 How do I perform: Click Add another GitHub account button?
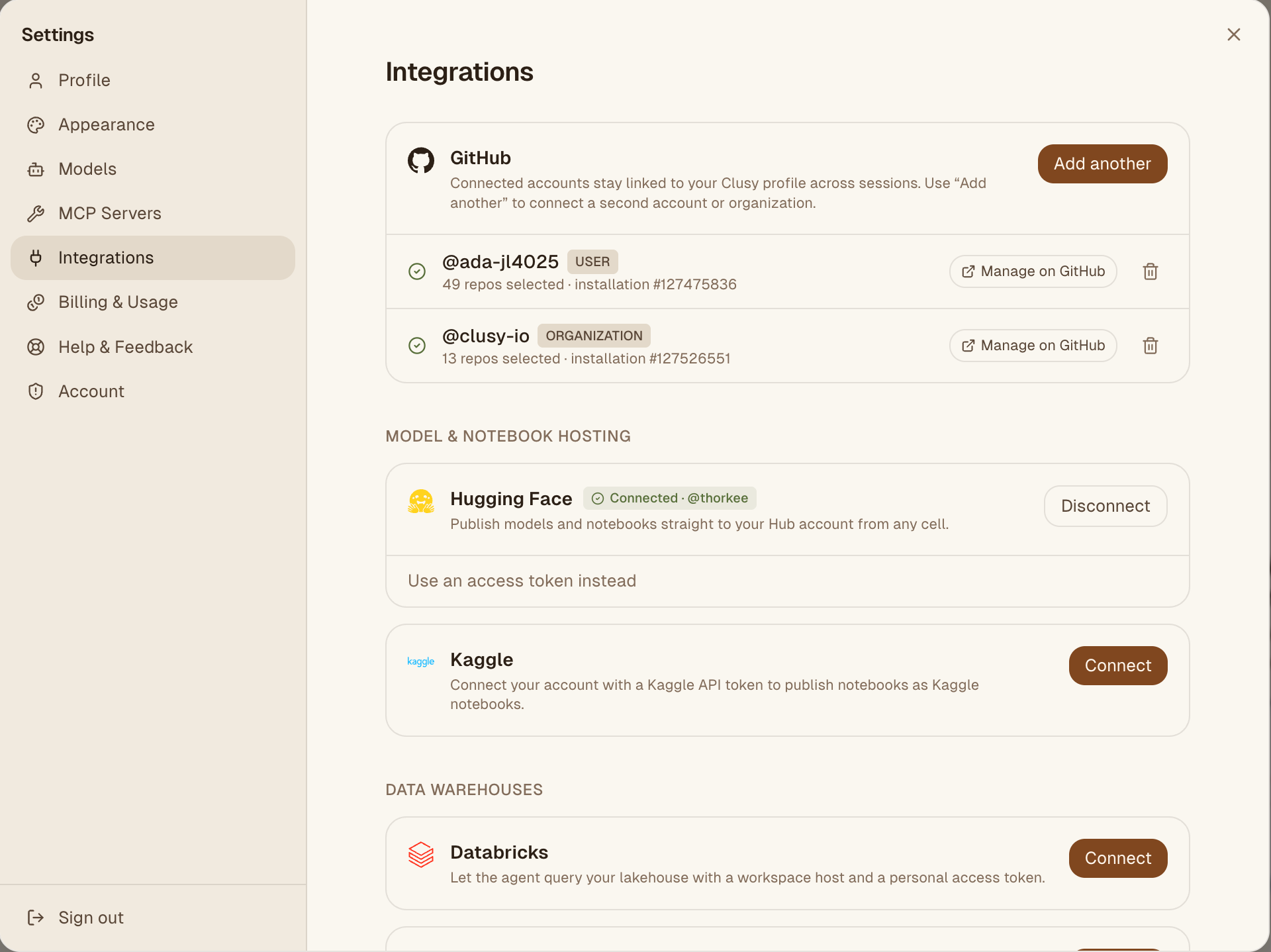pyautogui.click(x=1102, y=164)
